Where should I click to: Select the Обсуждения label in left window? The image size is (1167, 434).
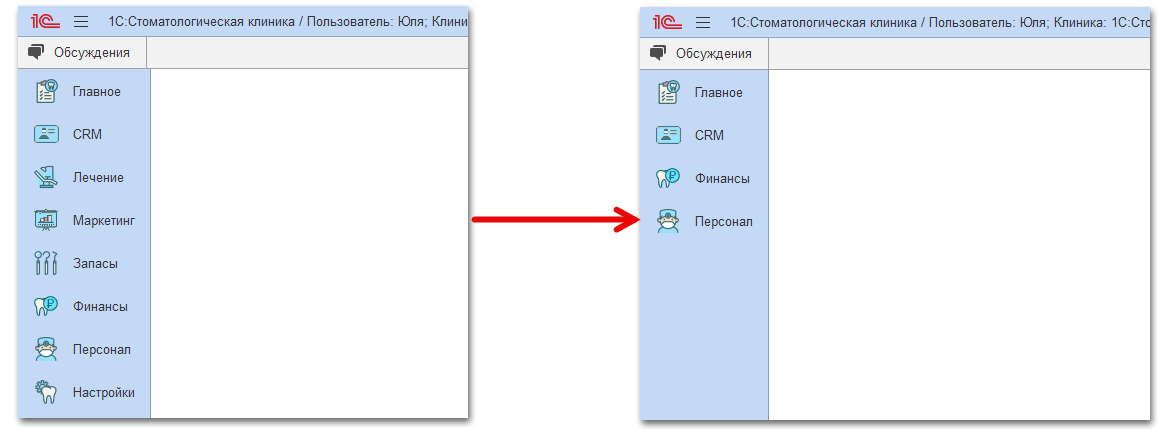point(92,53)
